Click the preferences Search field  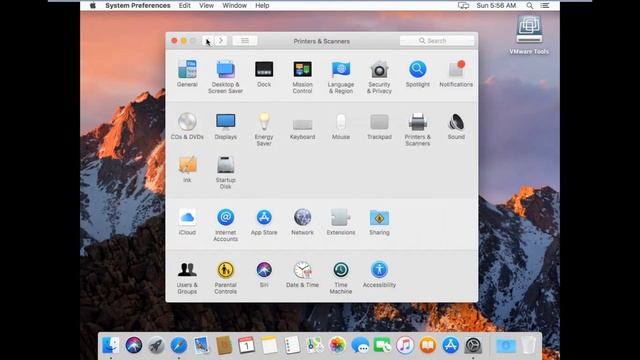coord(437,41)
